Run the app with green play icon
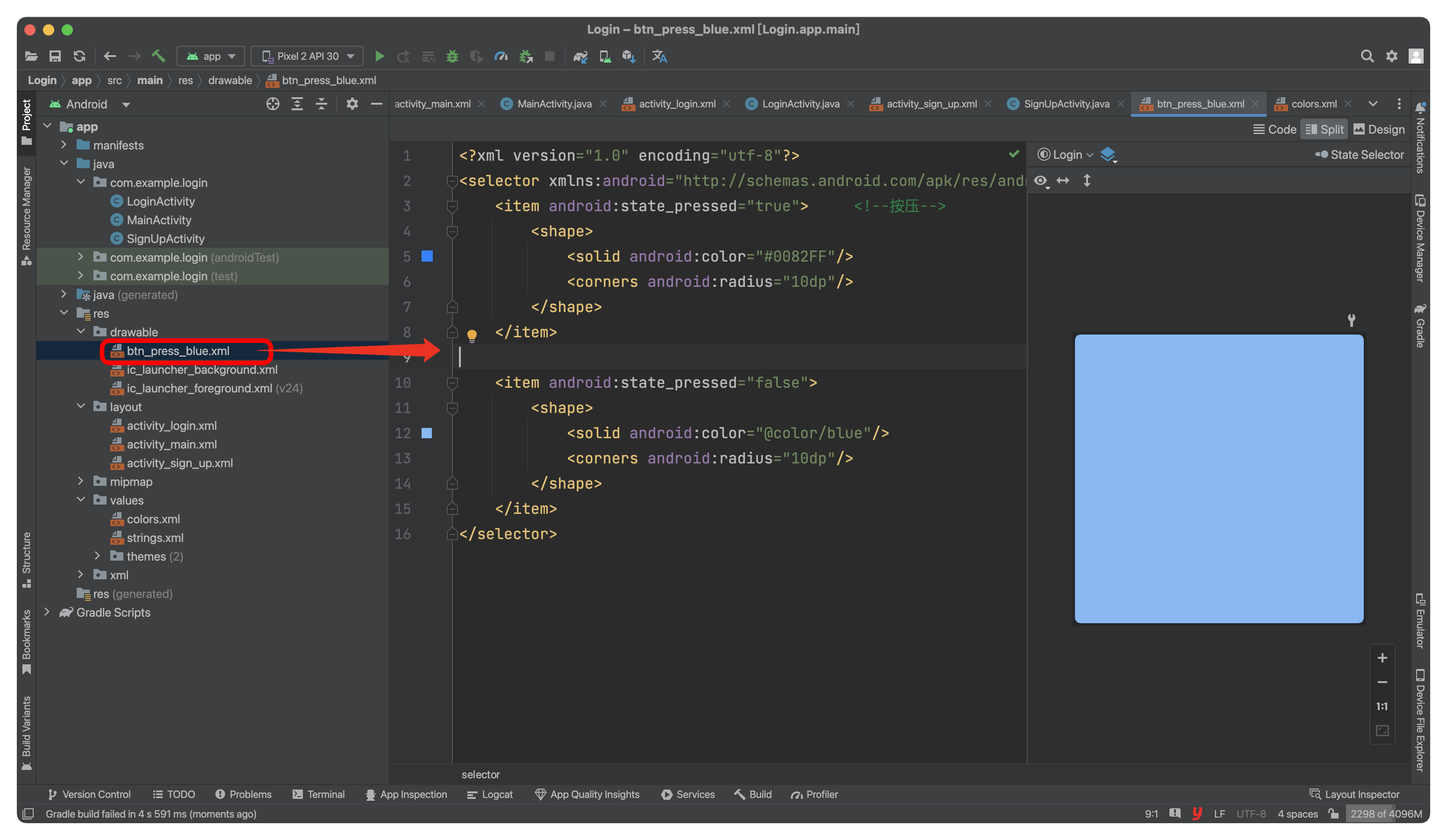Image resolution: width=1447 pixels, height=840 pixels. pos(380,56)
